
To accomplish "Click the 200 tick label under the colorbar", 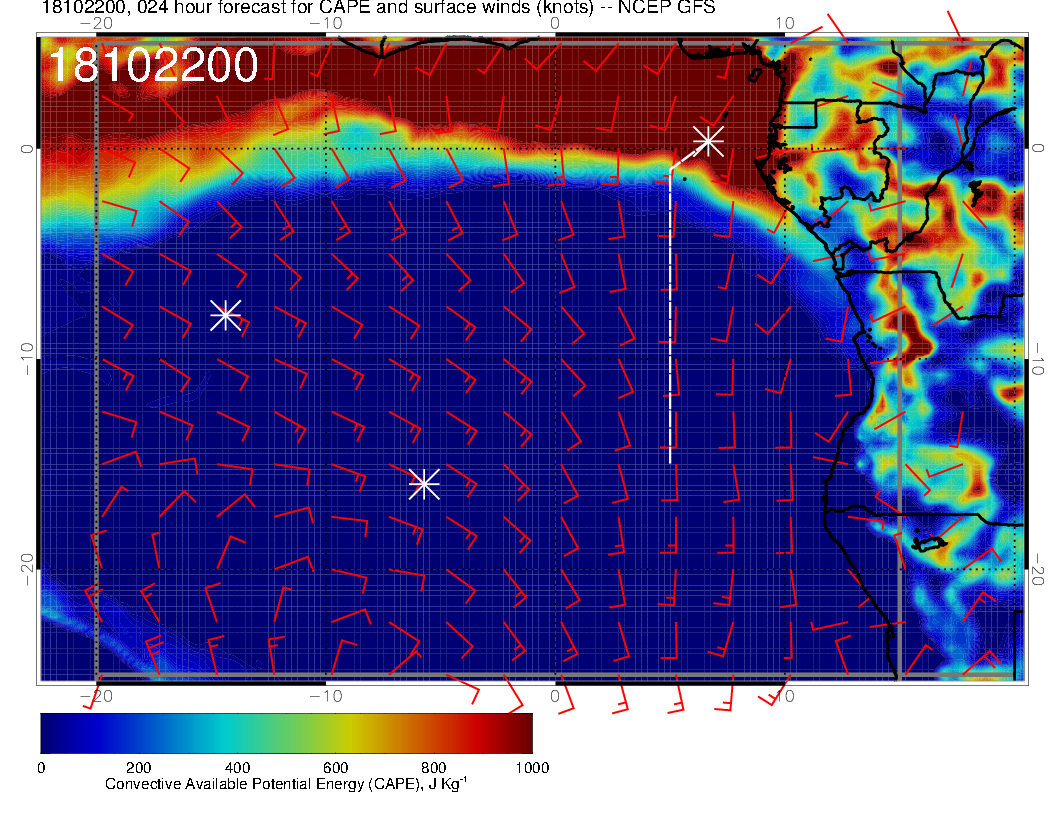I will click(x=138, y=768).
